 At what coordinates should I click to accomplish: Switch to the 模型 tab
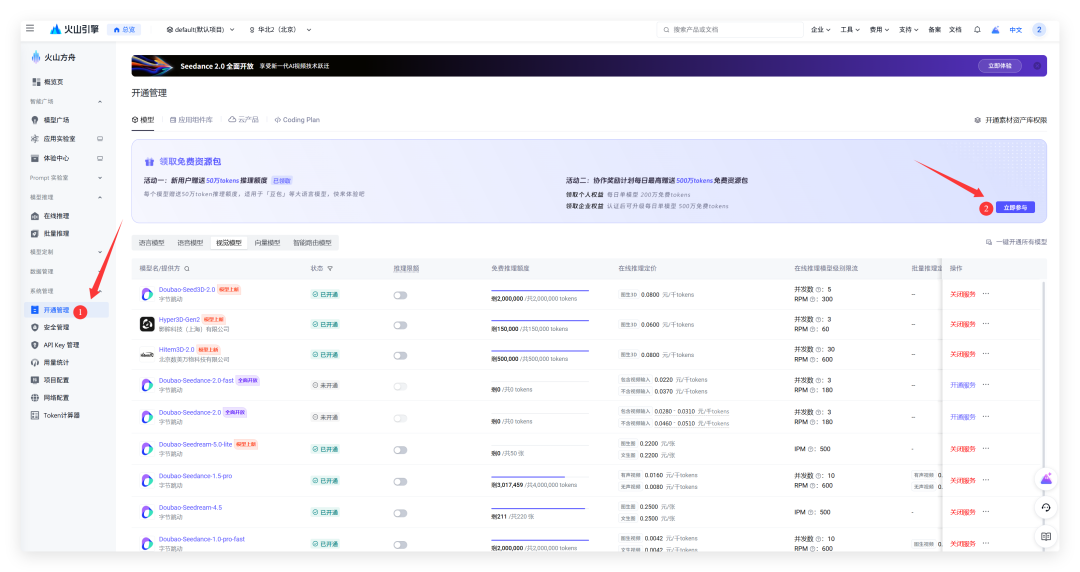coord(143,120)
